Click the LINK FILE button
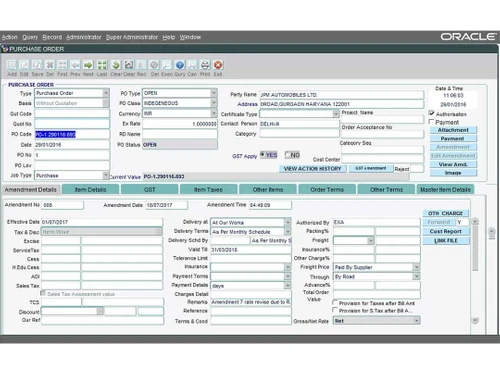Viewport: 500px width, 375px height. click(446, 240)
